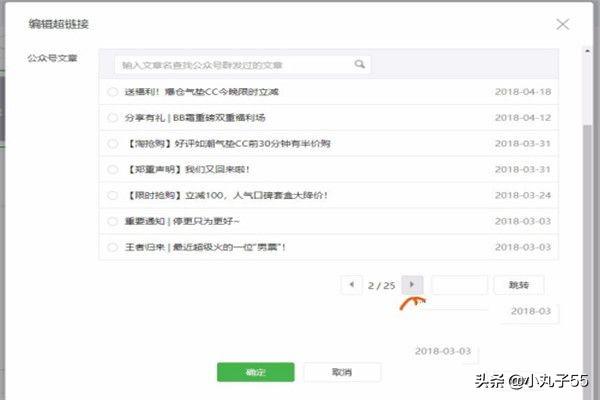Click the 2018-04-18 date text
600x400 pixels.
(523, 92)
